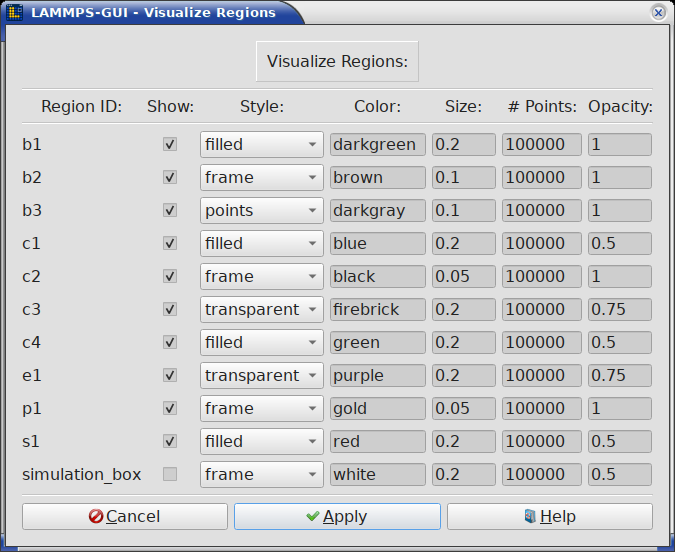The width and height of the screenshot is (675, 552).
Task: Click the Size field for region c2
Action: pos(464,276)
